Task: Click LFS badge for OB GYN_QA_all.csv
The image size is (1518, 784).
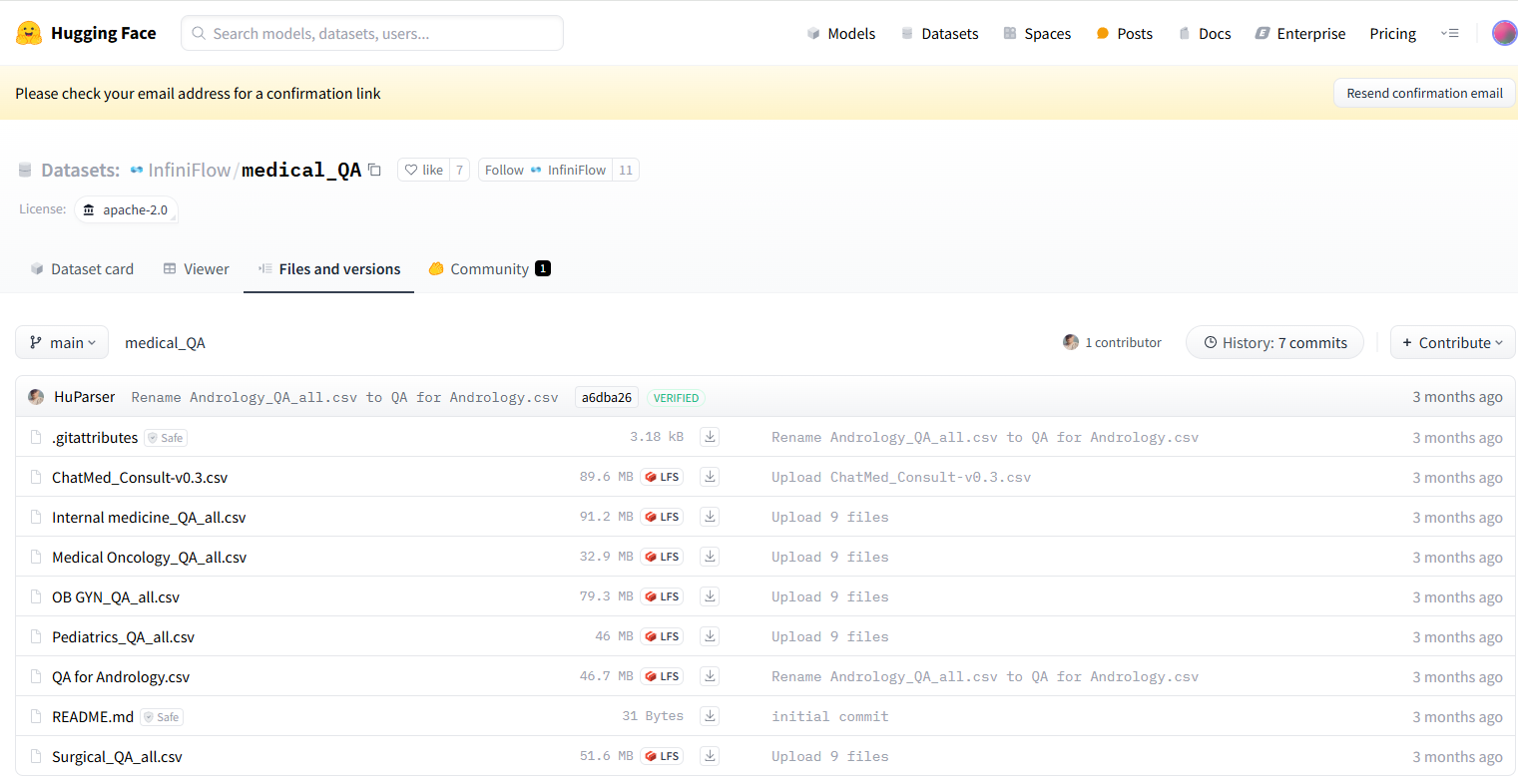Action: 662,596
